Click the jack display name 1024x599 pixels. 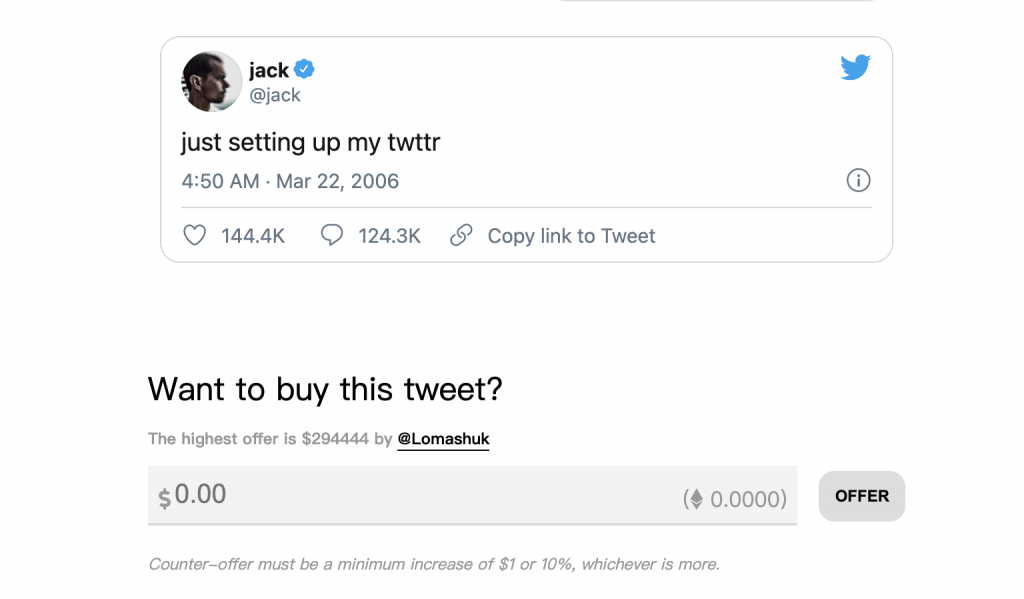pyautogui.click(x=268, y=70)
